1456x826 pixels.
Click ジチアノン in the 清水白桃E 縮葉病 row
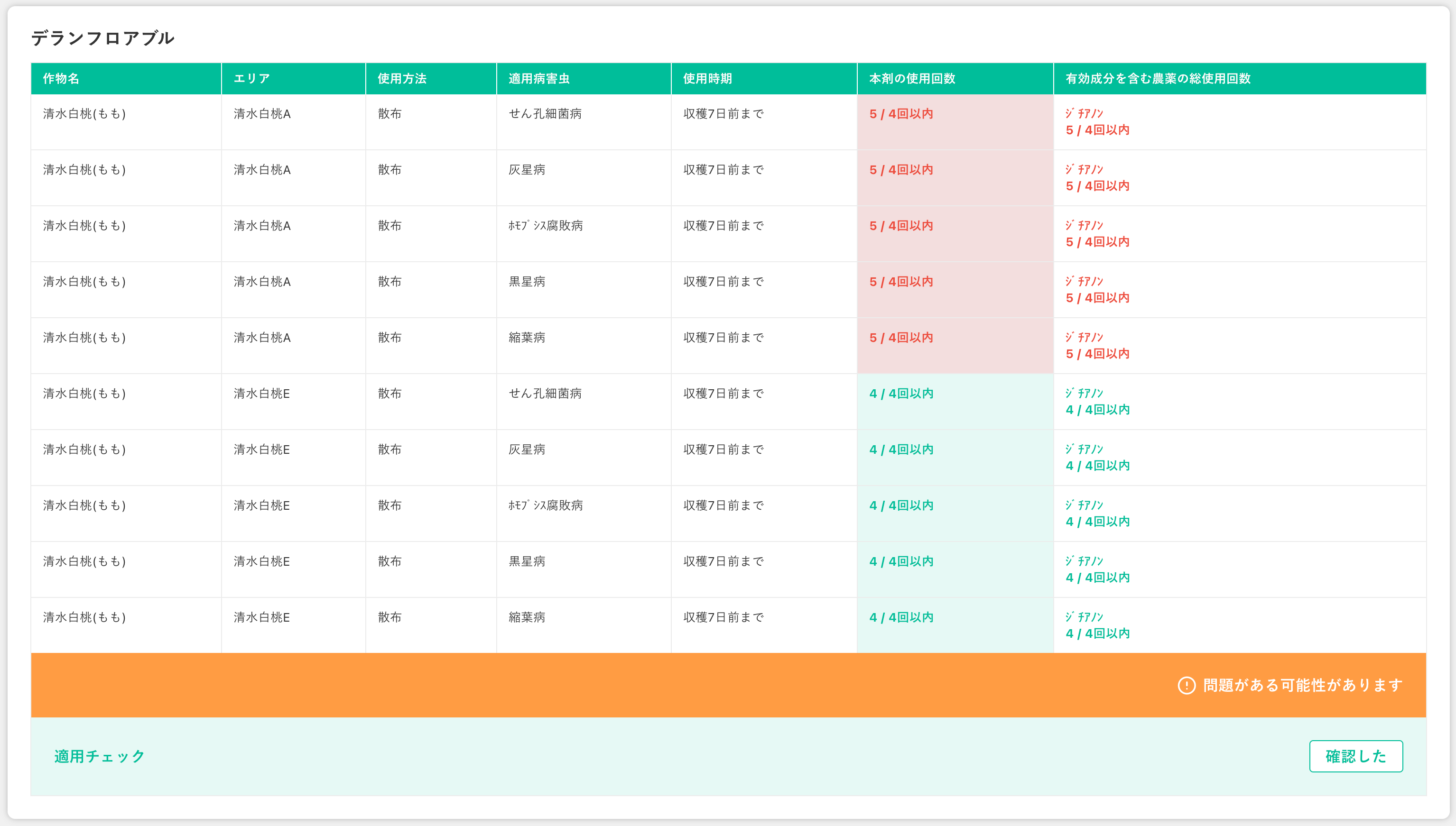pos(1084,617)
